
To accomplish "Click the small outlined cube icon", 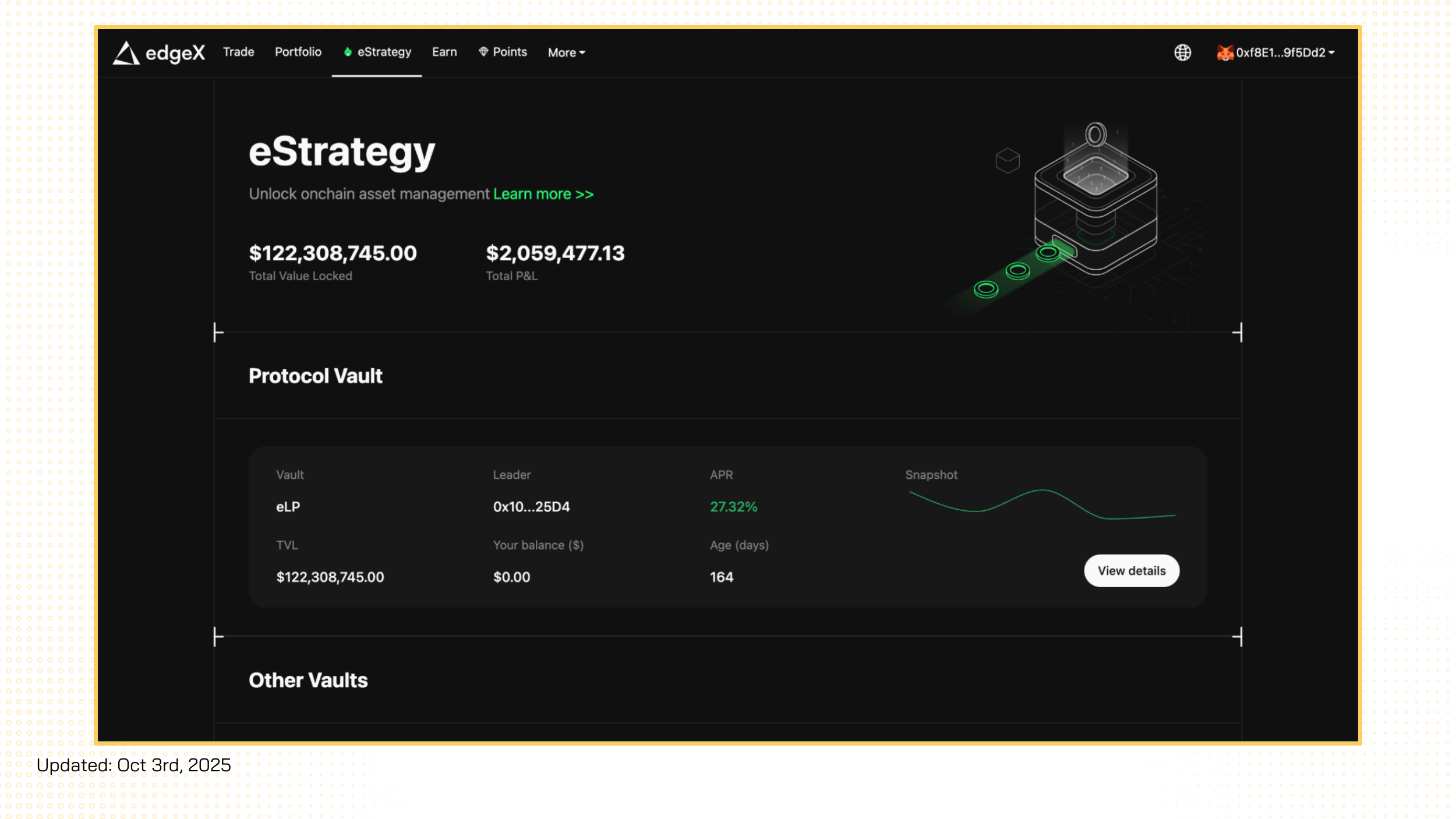I will tap(1008, 160).
